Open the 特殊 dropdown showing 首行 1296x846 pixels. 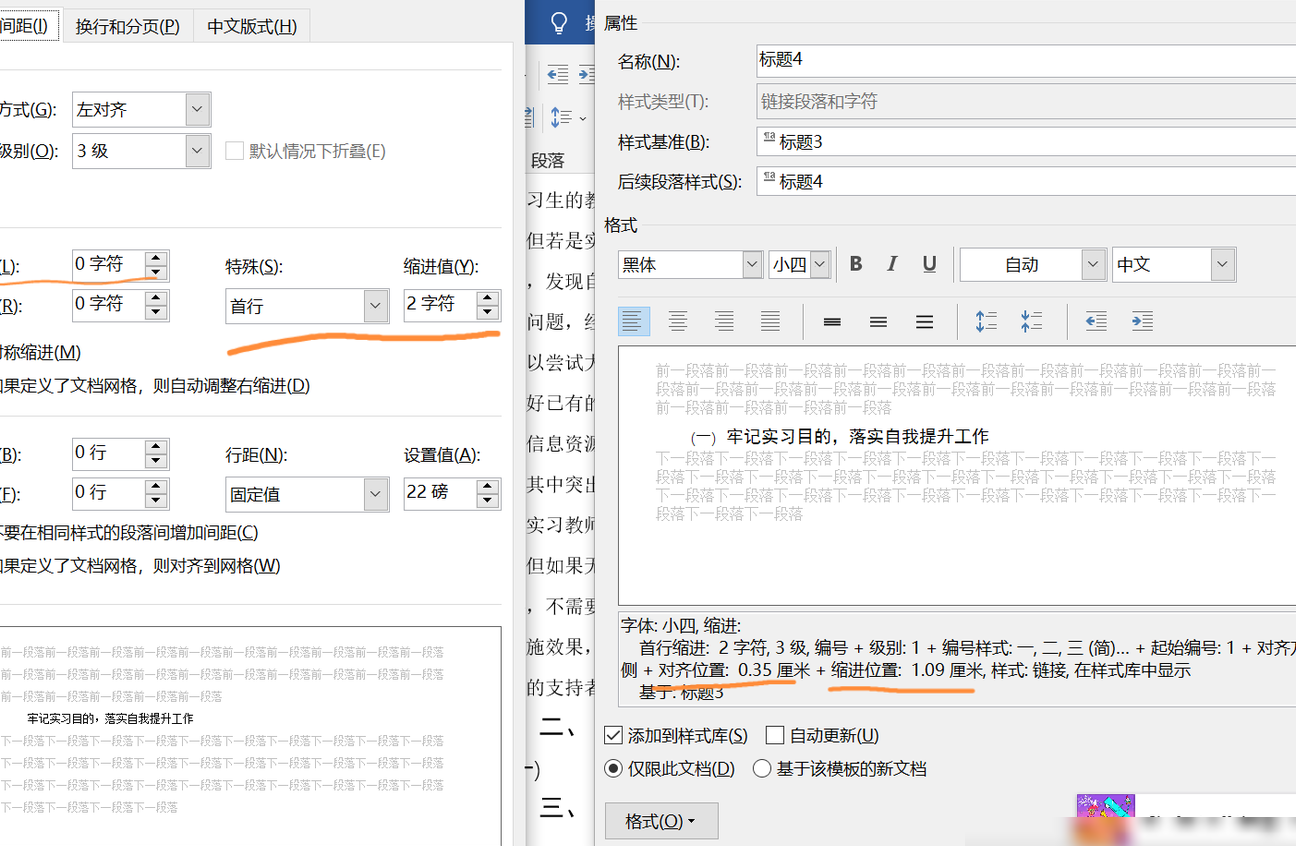coord(307,305)
